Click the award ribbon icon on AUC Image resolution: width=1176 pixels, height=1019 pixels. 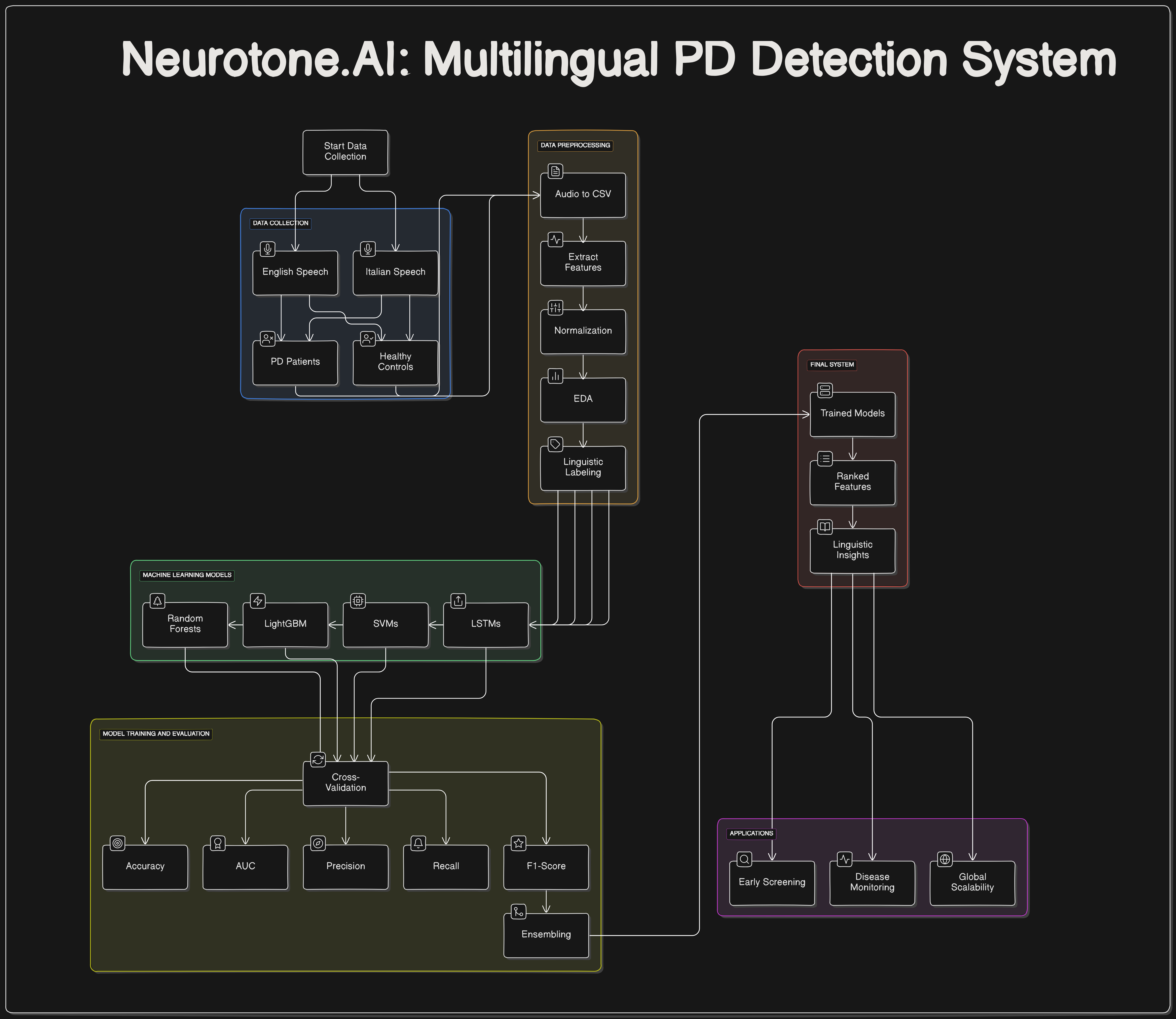pyautogui.click(x=218, y=843)
